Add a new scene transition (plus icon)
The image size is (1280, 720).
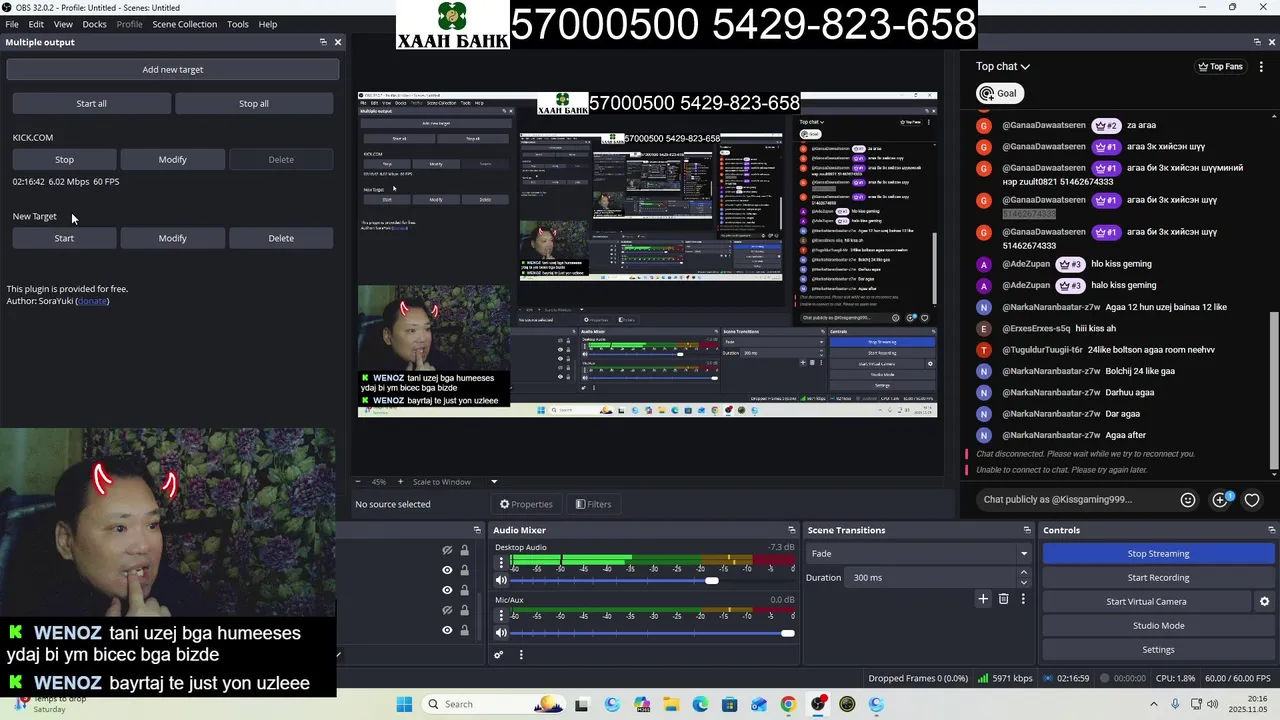pyautogui.click(x=983, y=599)
